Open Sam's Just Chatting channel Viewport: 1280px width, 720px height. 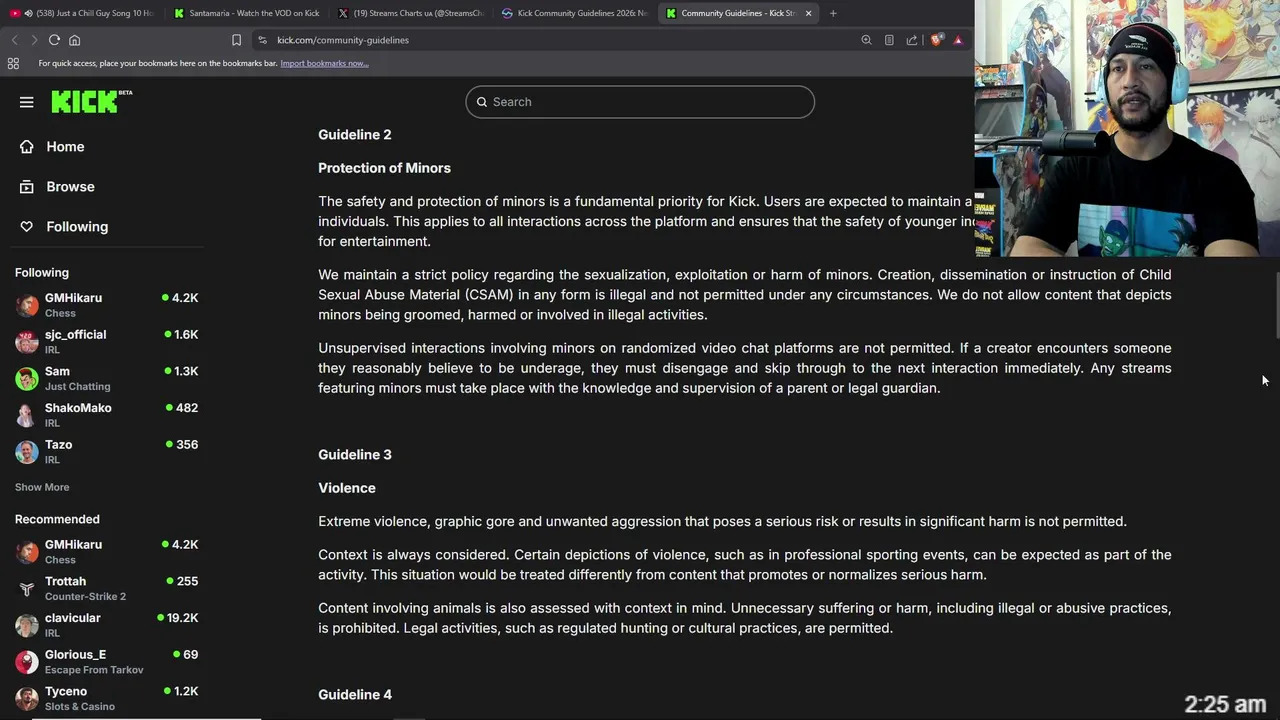[107, 378]
